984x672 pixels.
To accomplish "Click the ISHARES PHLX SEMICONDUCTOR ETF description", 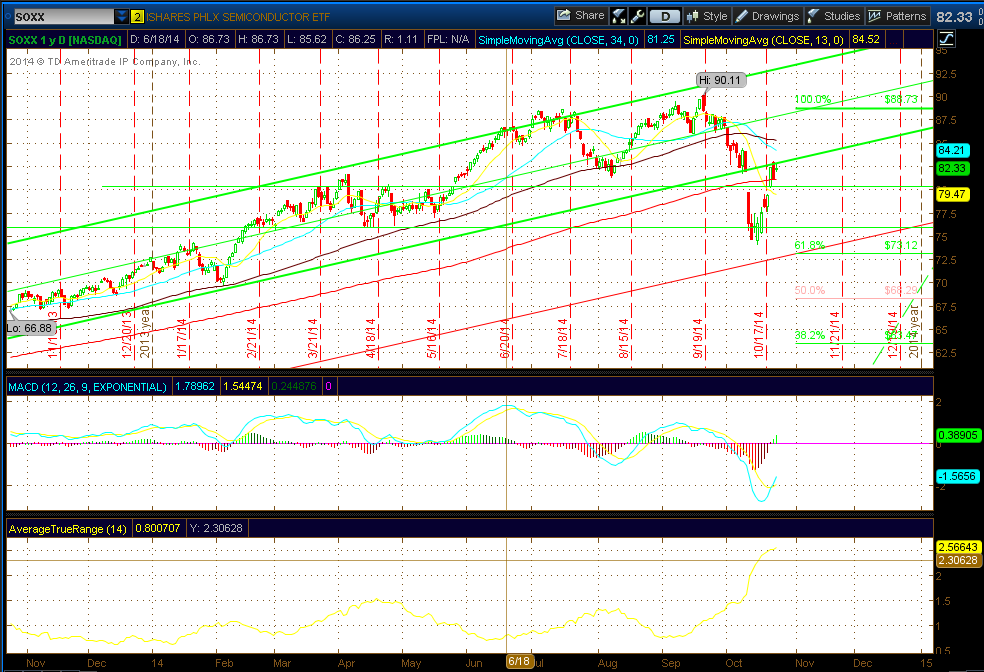I will click(x=238, y=17).
